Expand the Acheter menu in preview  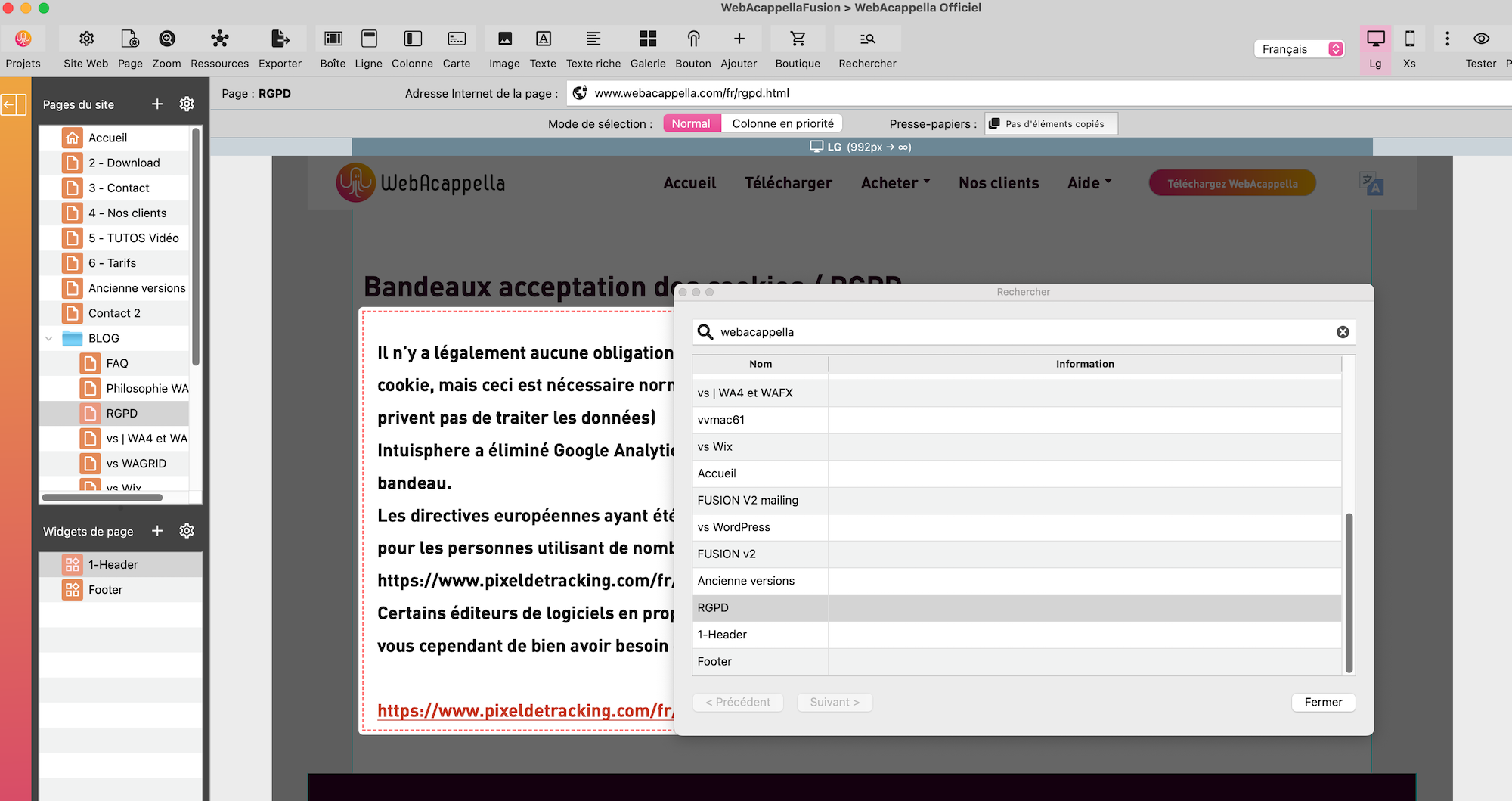[895, 183]
